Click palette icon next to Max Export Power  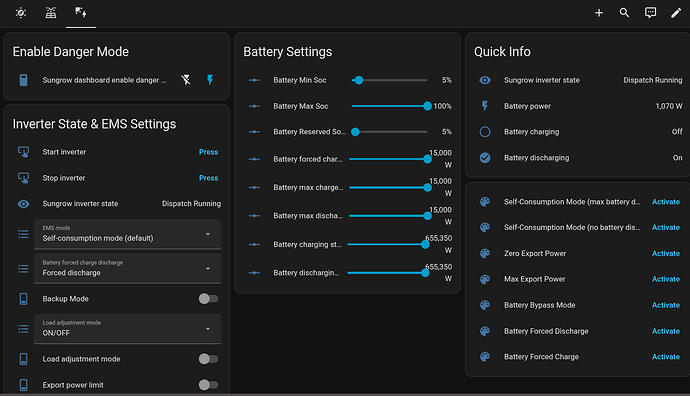(x=485, y=279)
